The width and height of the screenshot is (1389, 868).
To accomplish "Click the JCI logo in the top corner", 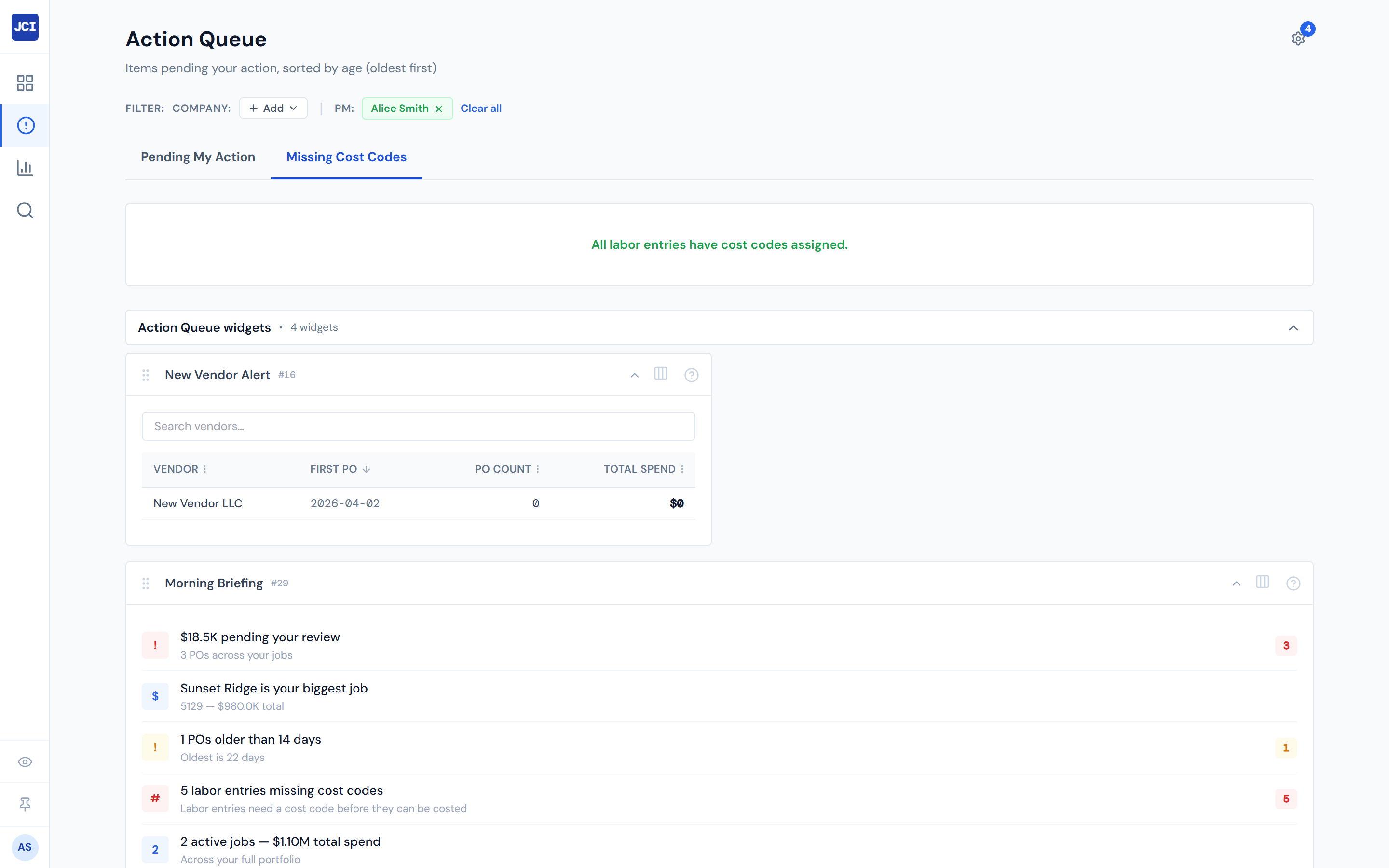I will click(x=25, y=27).
